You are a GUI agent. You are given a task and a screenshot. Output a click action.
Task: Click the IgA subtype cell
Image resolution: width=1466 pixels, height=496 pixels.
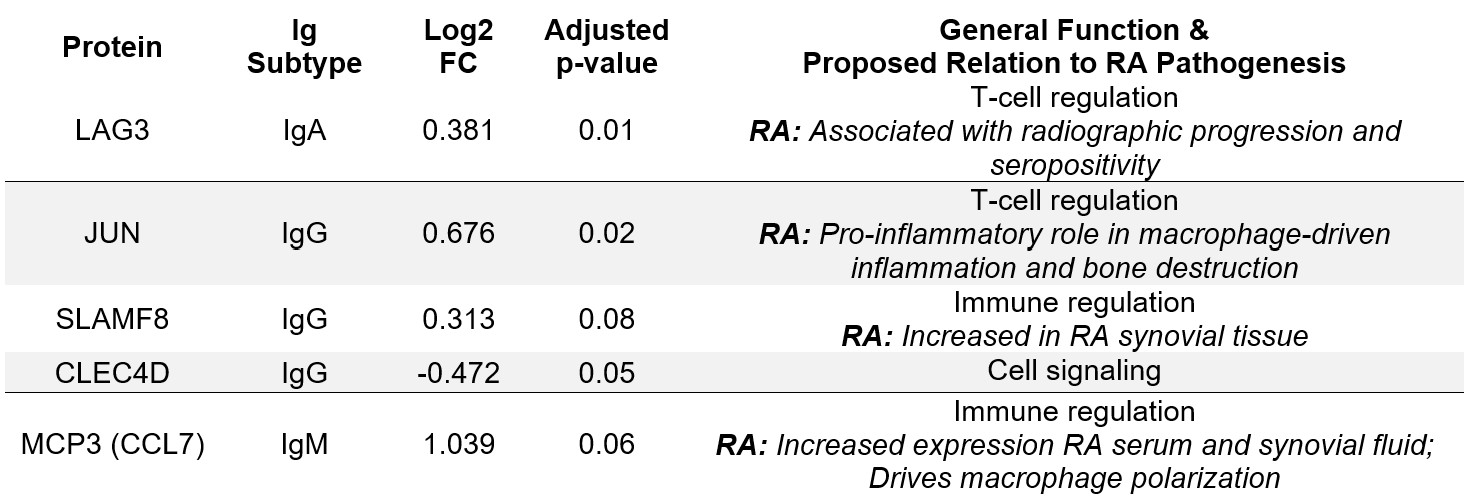(x=305, y=131)
